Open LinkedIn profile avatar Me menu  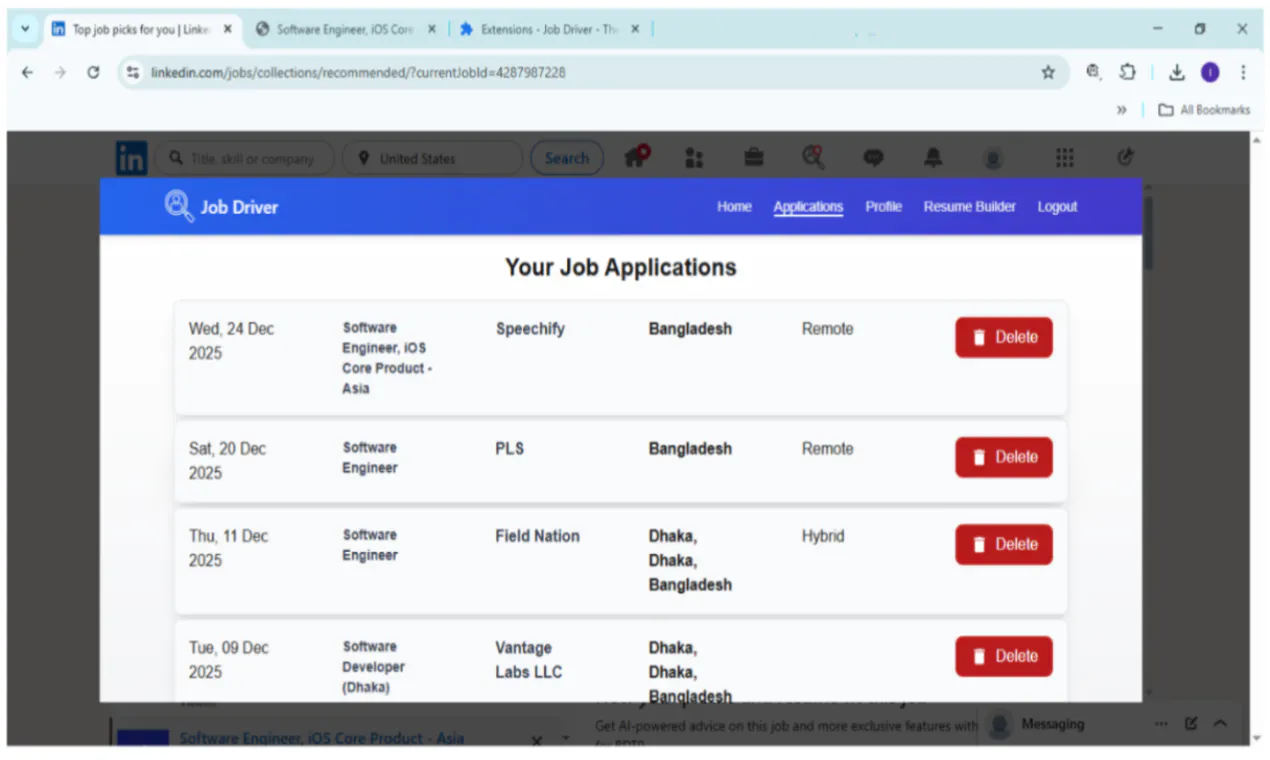[992, 158]
